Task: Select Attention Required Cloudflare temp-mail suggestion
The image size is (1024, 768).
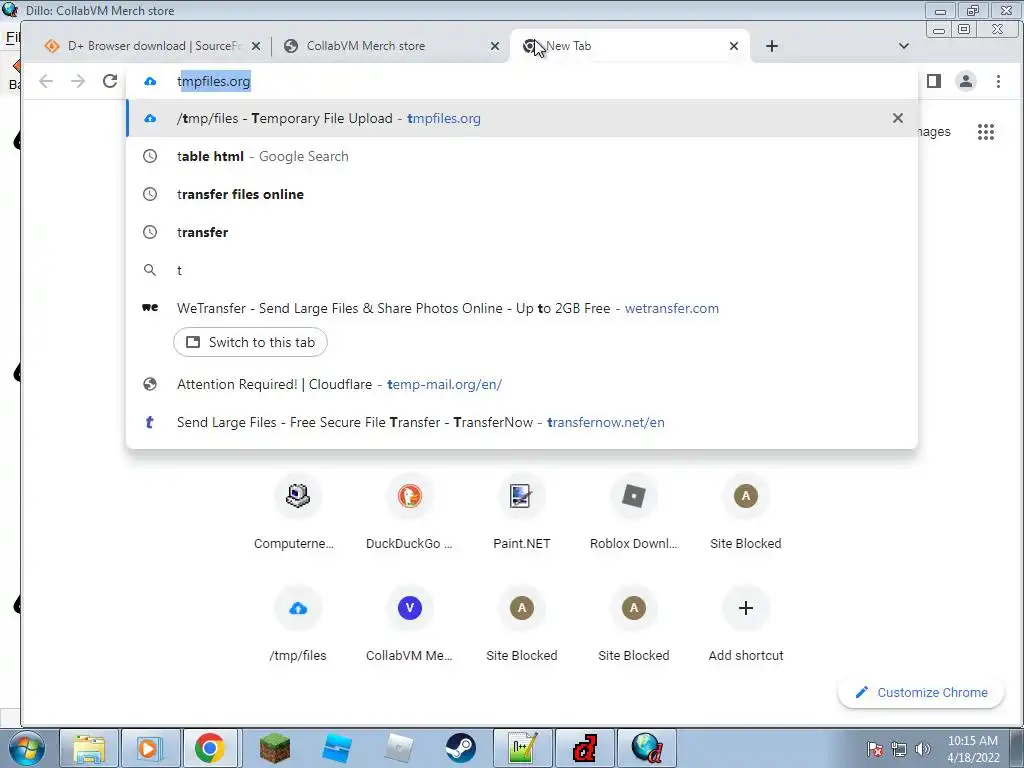Action: coord(522,384)
